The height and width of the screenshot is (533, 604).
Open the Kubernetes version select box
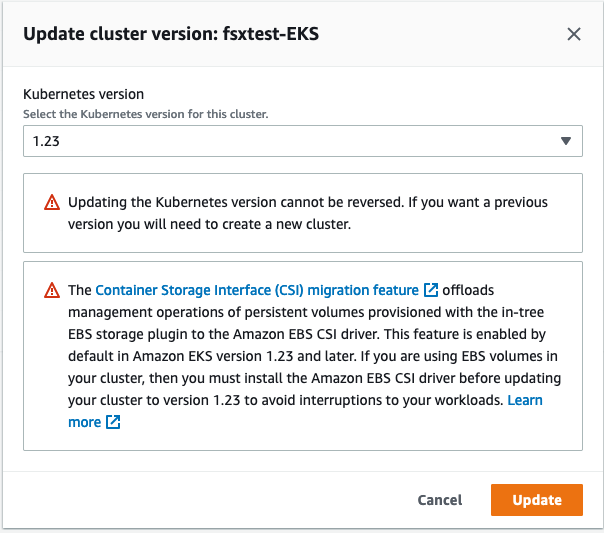tap(302, 141)
